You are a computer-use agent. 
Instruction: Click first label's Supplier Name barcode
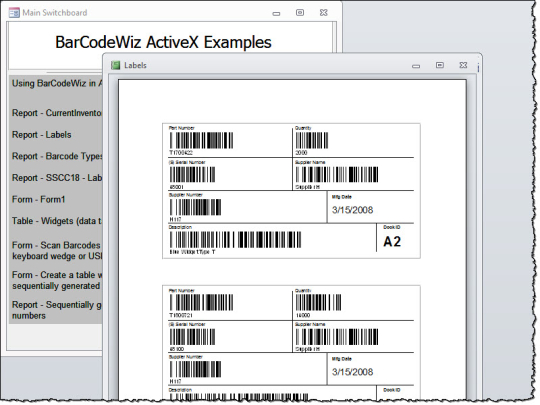(337, 174)
